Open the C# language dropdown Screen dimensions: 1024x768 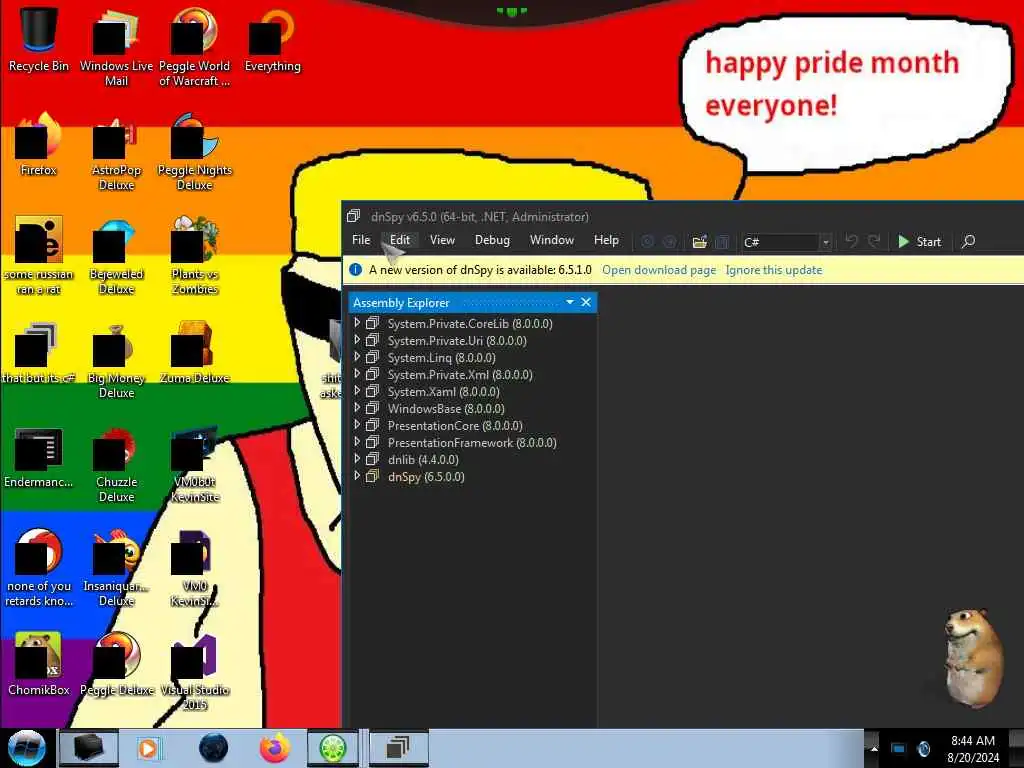(x=826, y=242)
